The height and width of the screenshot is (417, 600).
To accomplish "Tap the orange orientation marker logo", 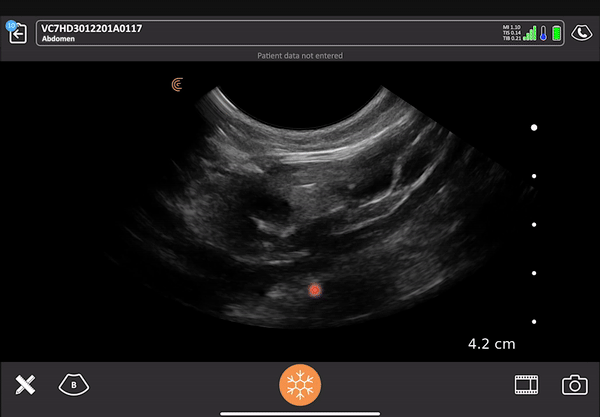I will point(177,85).
